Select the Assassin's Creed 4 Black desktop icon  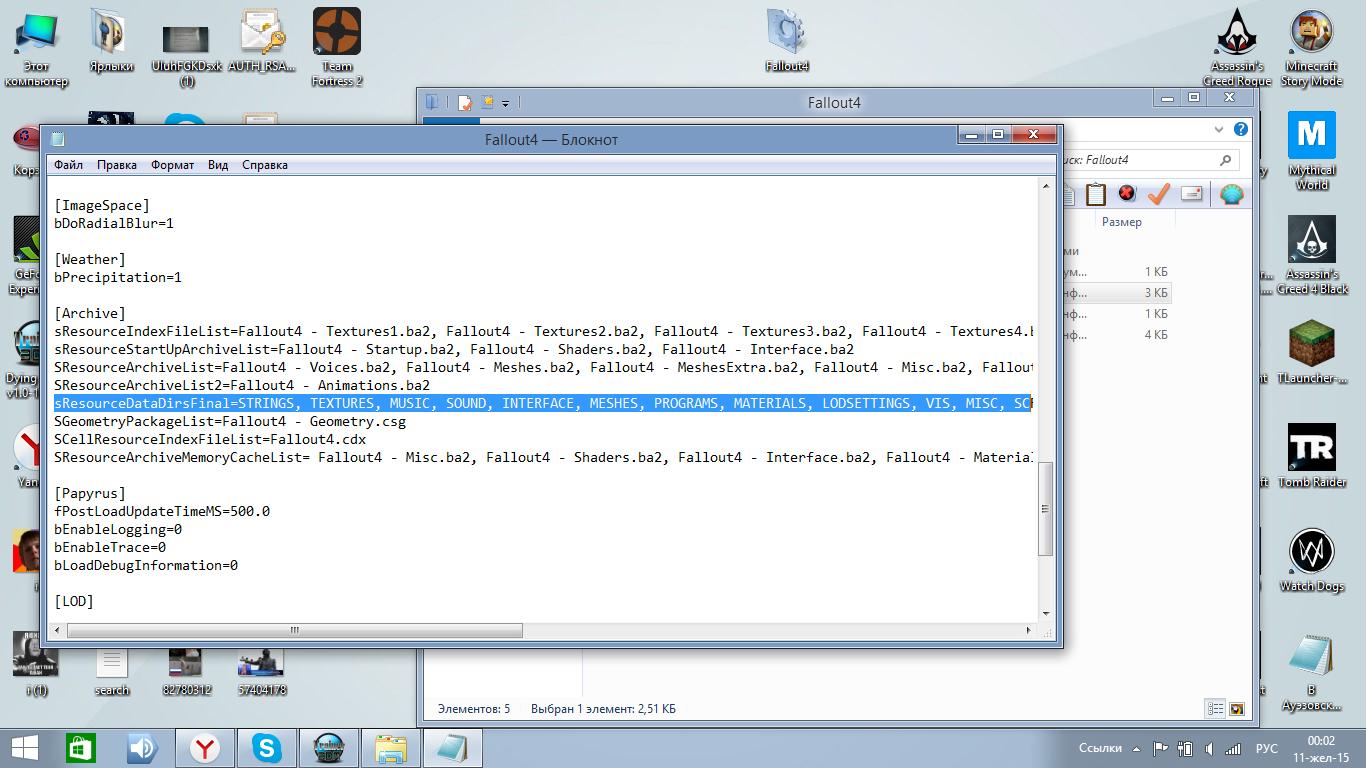[1311, 255]
